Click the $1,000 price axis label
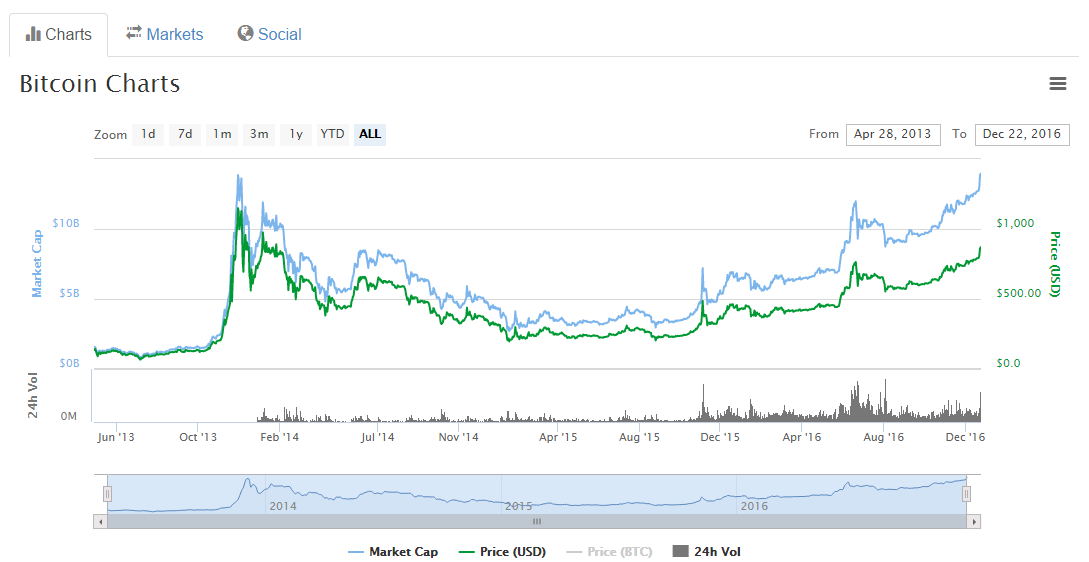Image resolution: width=1089 pixels, height=562 pixels. click(x=1015, y=224)
